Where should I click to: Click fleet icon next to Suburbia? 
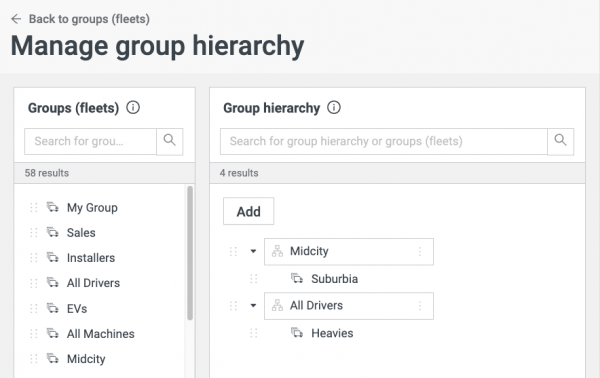(297, 279)
